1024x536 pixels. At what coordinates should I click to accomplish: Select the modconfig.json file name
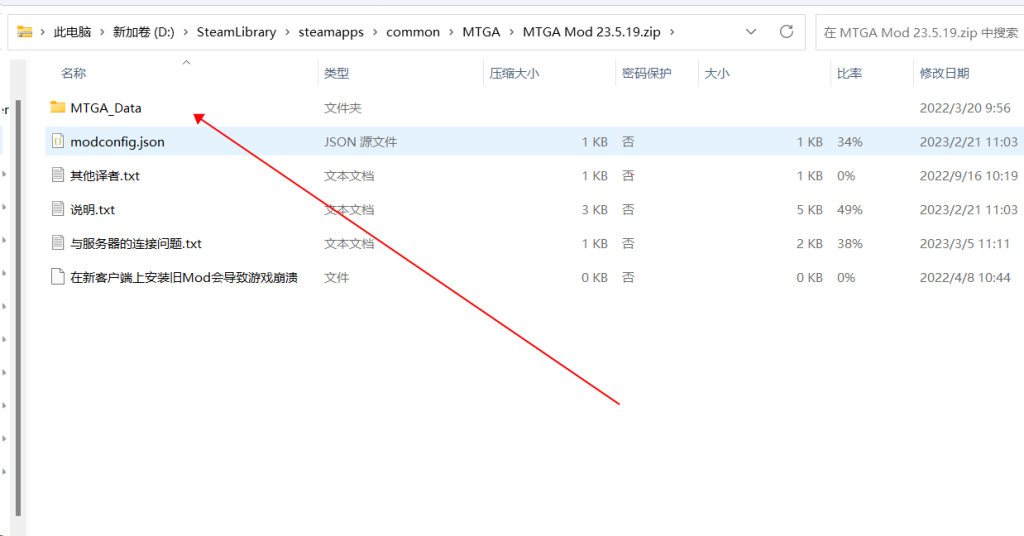tap(118, 142)
